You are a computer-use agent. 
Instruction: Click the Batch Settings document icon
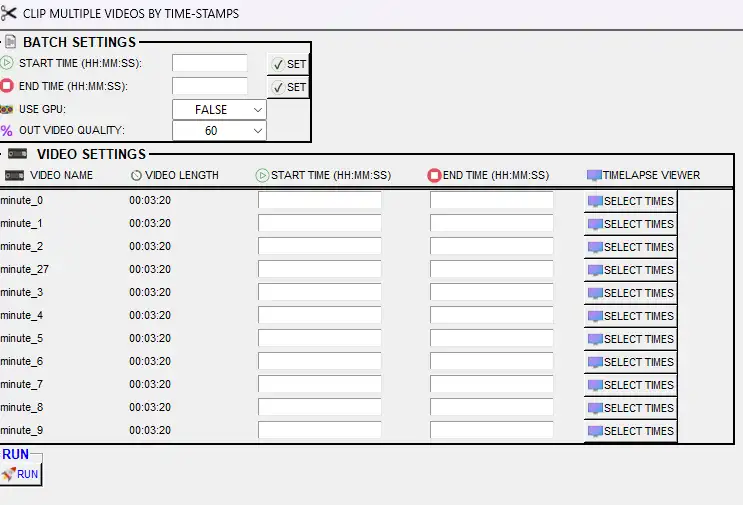[x=10, y=42]
